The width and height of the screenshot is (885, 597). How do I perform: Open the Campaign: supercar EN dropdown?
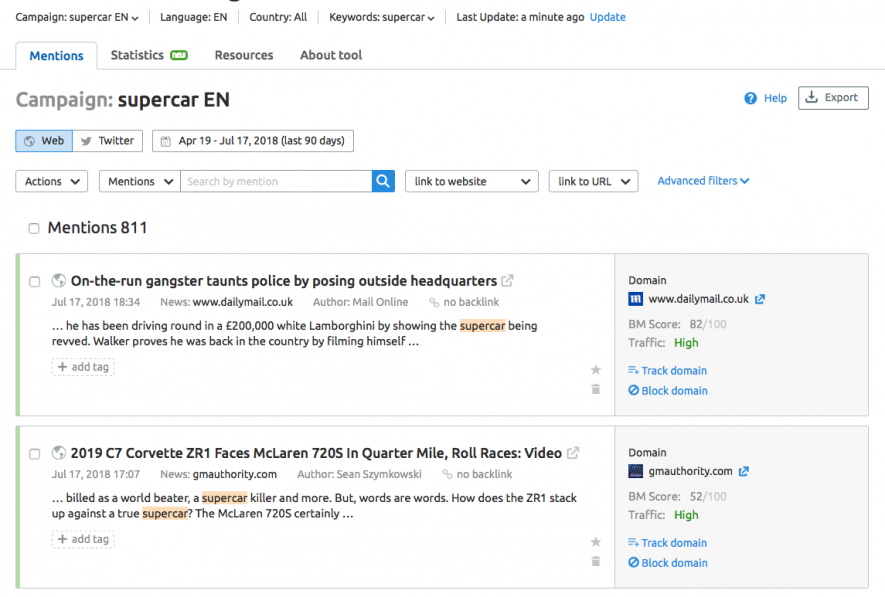tap(77, 17)
